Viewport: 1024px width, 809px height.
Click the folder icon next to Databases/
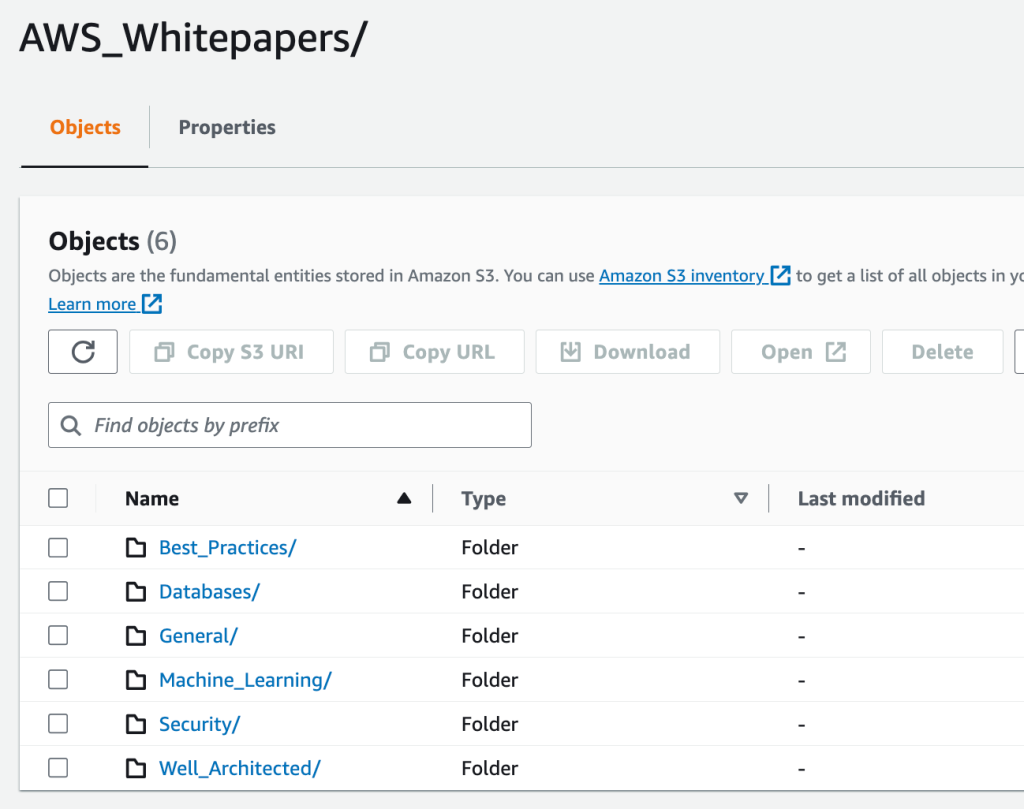coord(136,591)
